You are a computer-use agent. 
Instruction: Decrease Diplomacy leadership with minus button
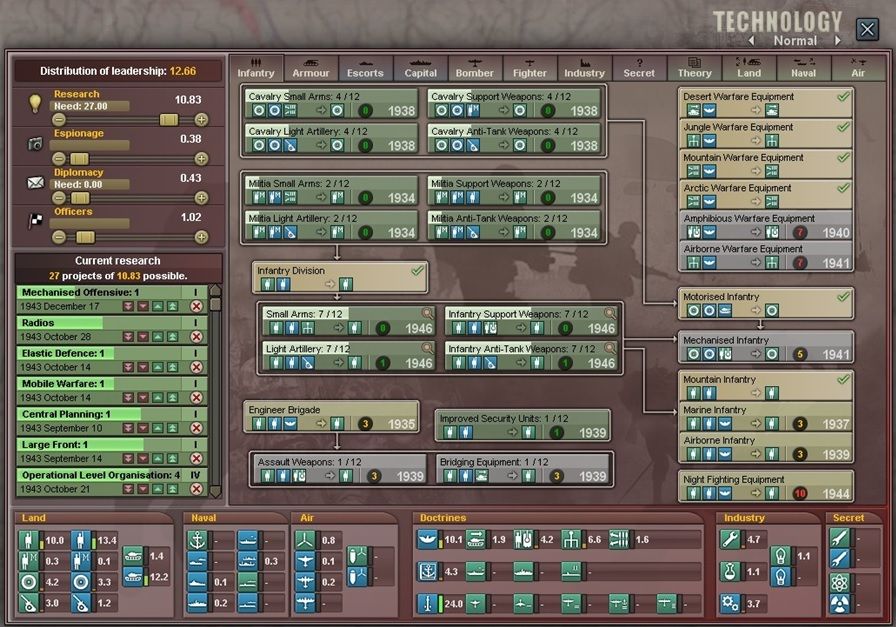point(58,198)
